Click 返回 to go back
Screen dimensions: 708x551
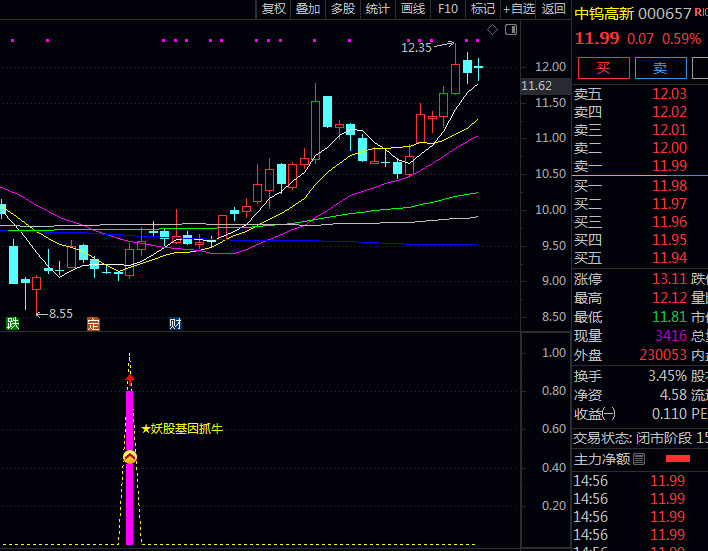(x=553, y=9)
